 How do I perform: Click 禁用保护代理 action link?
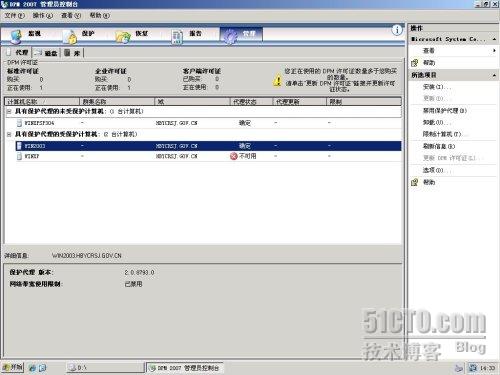coord(445,110)
